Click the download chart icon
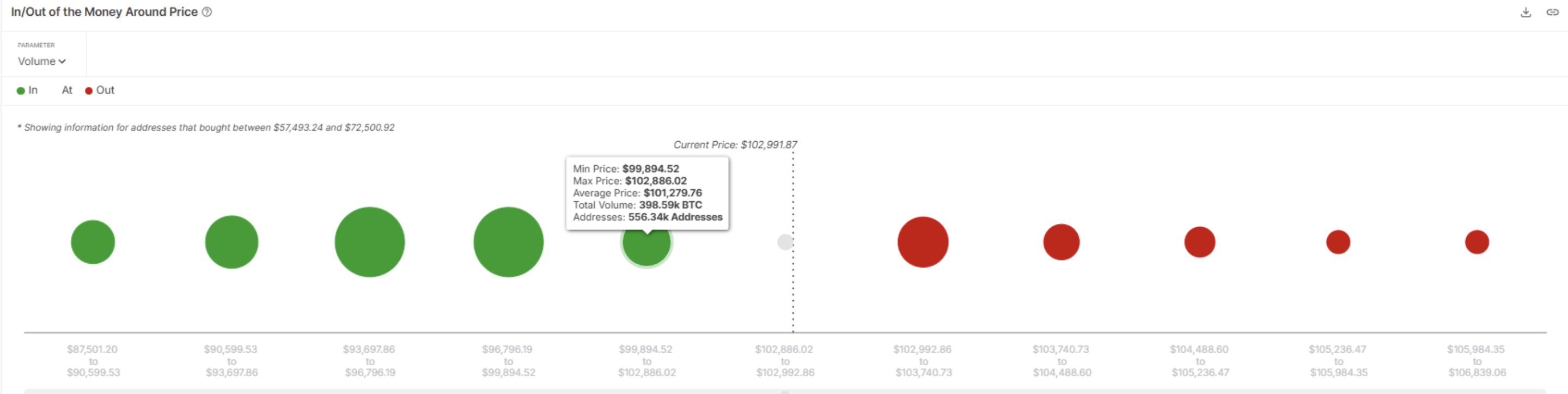This screenshot has width=1568, height=394. click(x=1526, y=12)
